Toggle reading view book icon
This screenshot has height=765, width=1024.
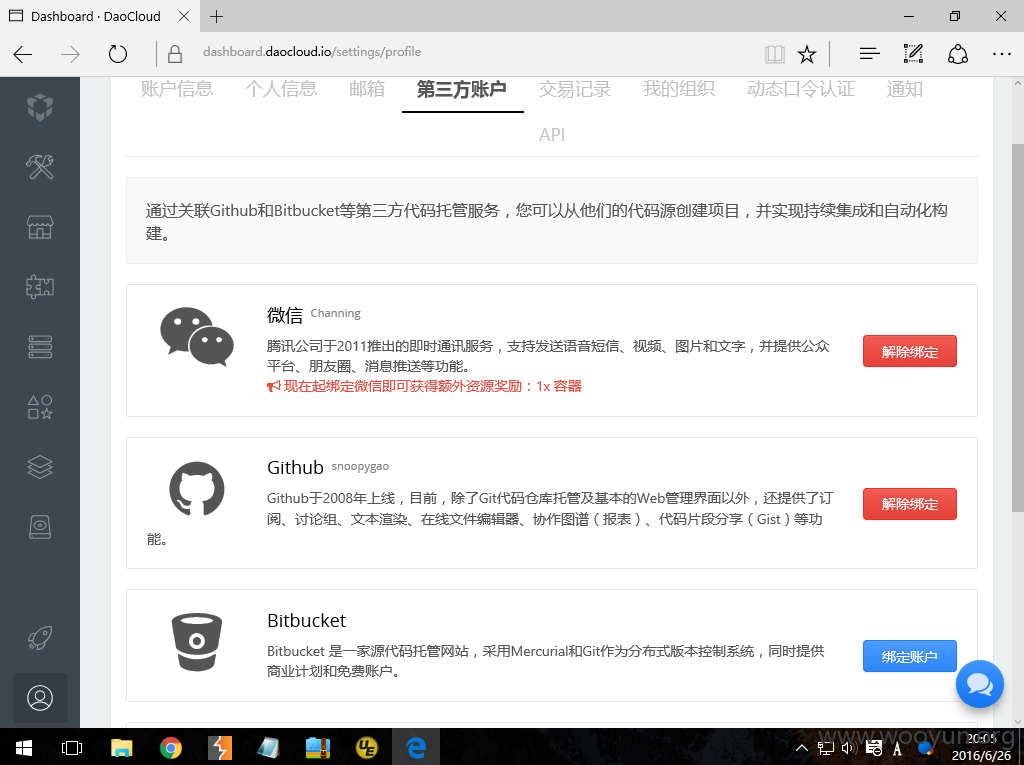tap(775, 54)
